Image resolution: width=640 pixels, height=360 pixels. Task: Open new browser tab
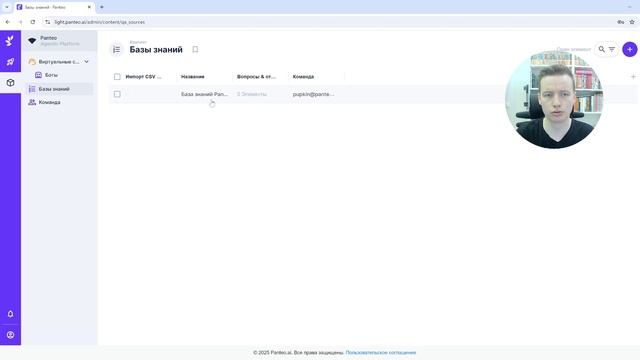click(x=102, y=7)
